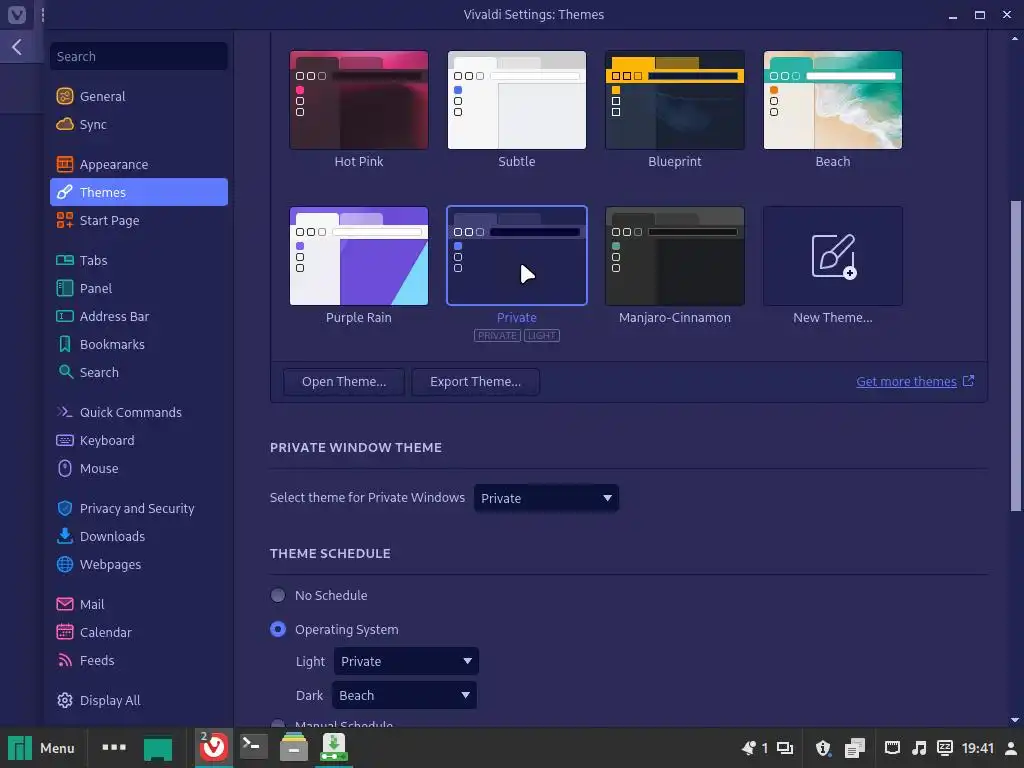The height and width of the screenshot is (768, 1024).
Task: Click the network tray icon
Action: point(892,748)
